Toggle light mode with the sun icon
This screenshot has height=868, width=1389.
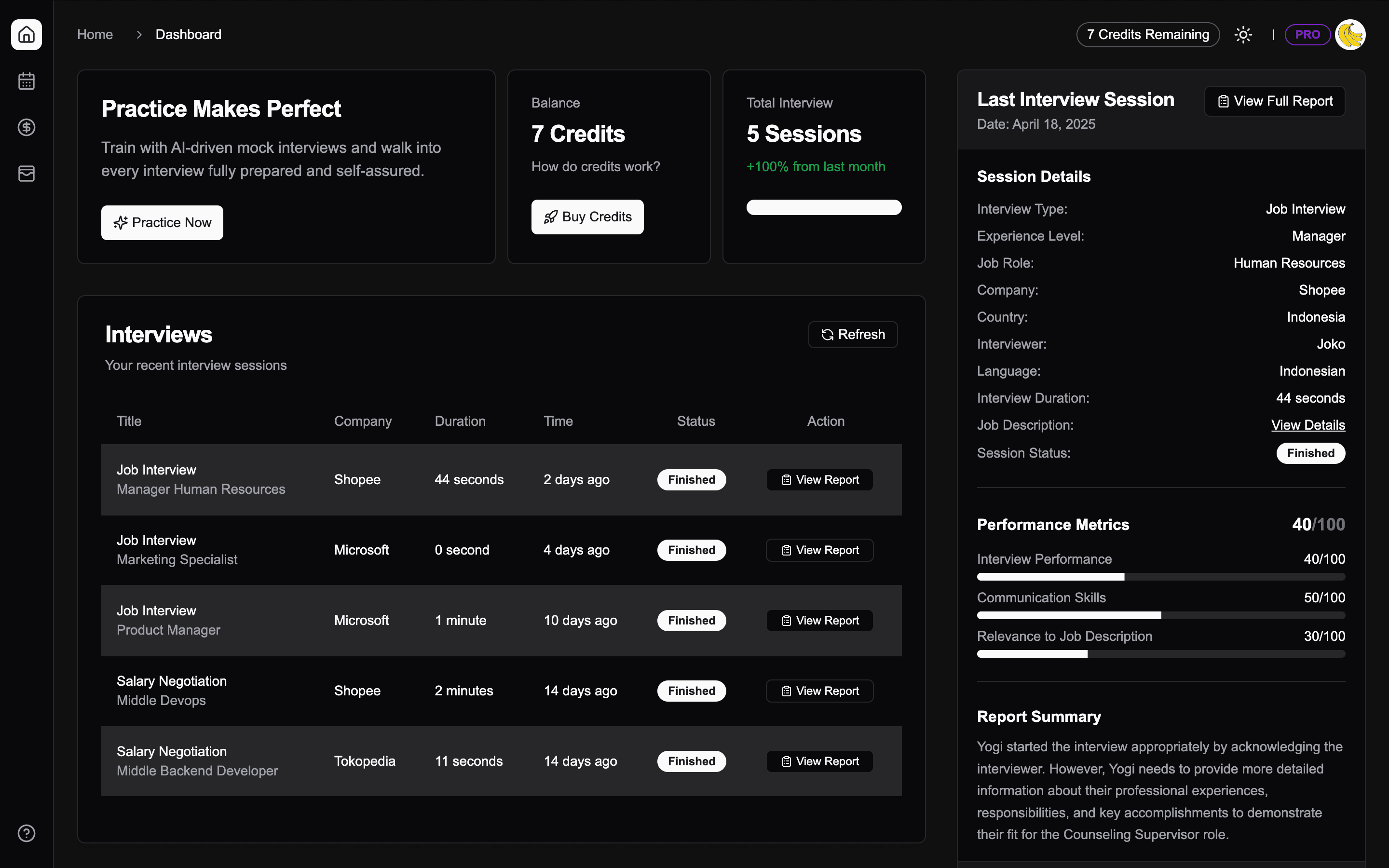[x=1243, y=34]
